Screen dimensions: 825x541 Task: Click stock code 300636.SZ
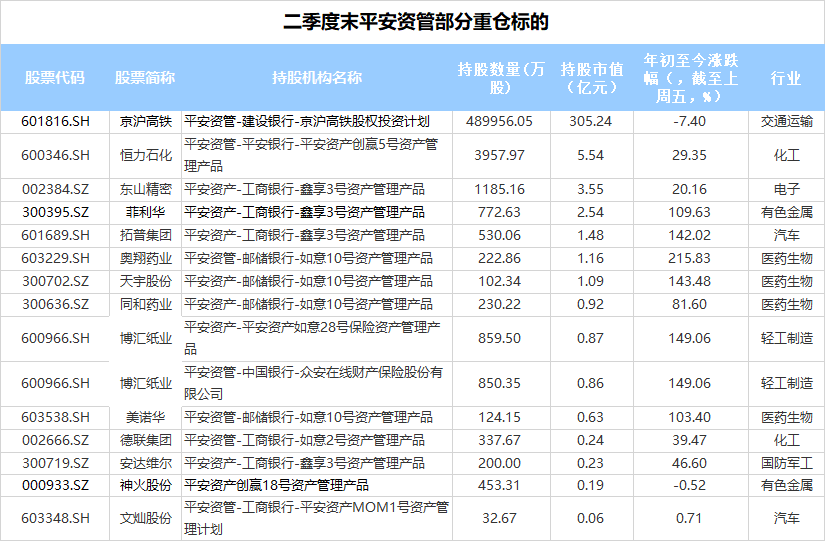point(55,305)
